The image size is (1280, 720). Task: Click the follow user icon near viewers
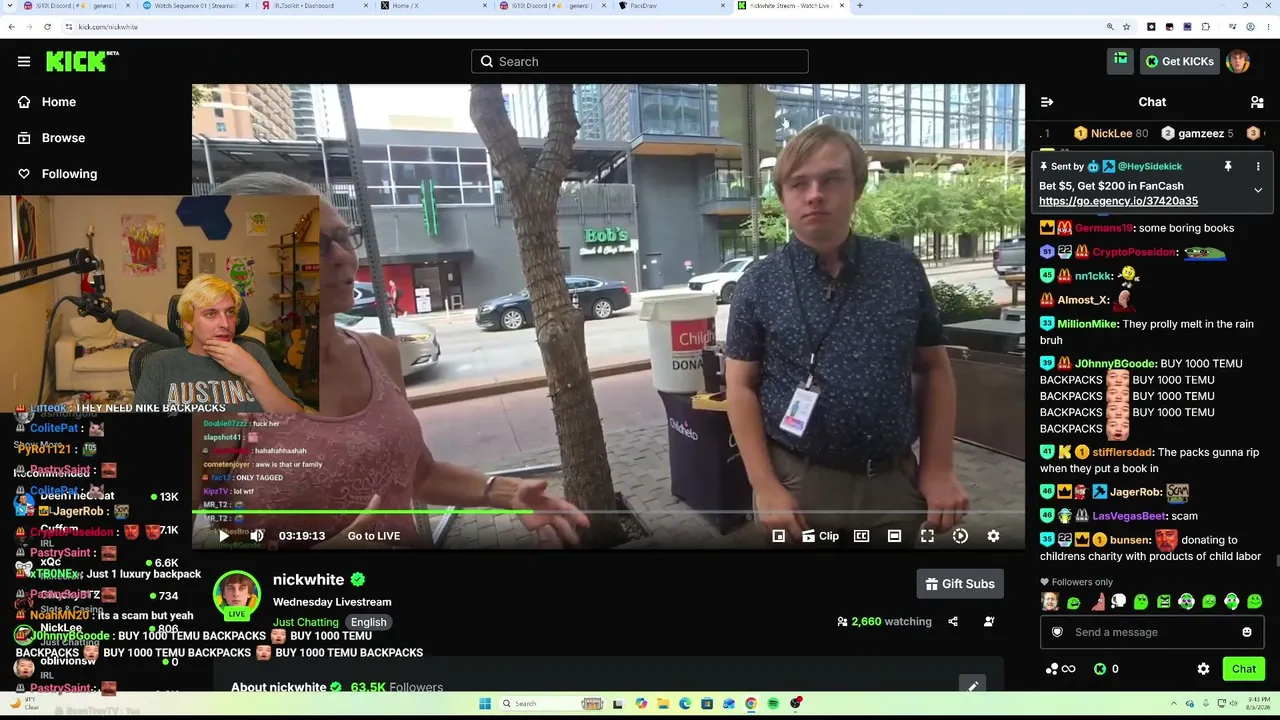pyautogui.click(x=989, y=622)
